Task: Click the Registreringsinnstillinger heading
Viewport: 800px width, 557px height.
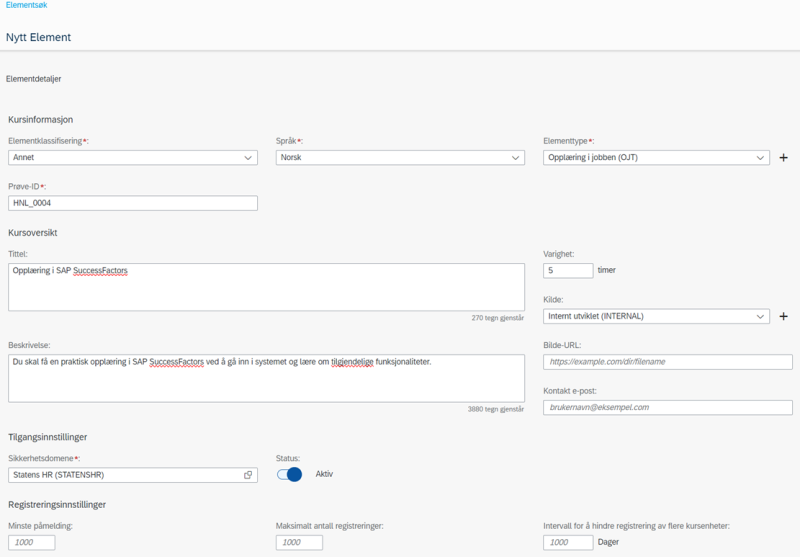Action: [x=57, y=504]
